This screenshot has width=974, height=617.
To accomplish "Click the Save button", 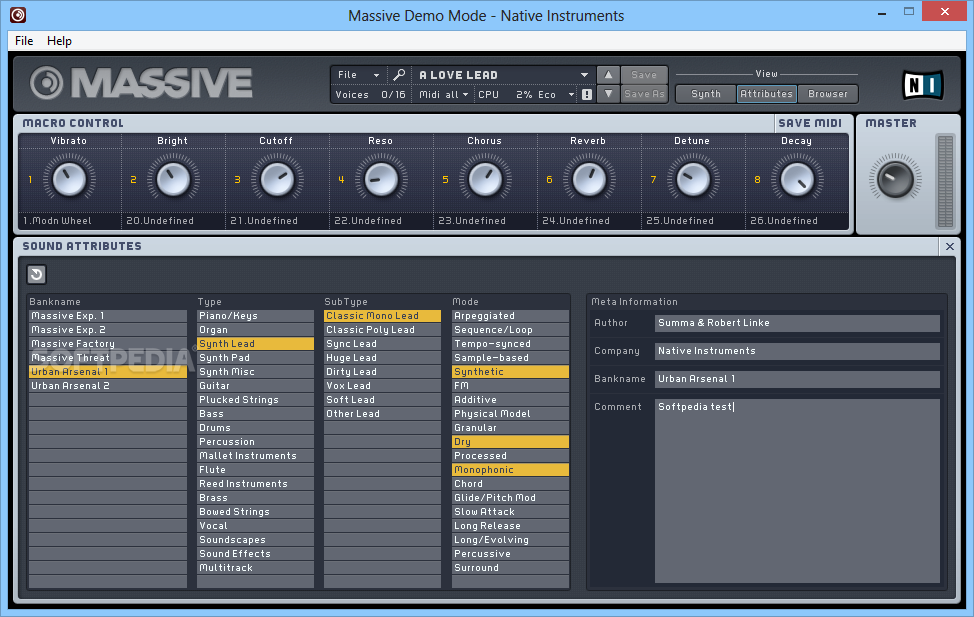I will point(644,75).
